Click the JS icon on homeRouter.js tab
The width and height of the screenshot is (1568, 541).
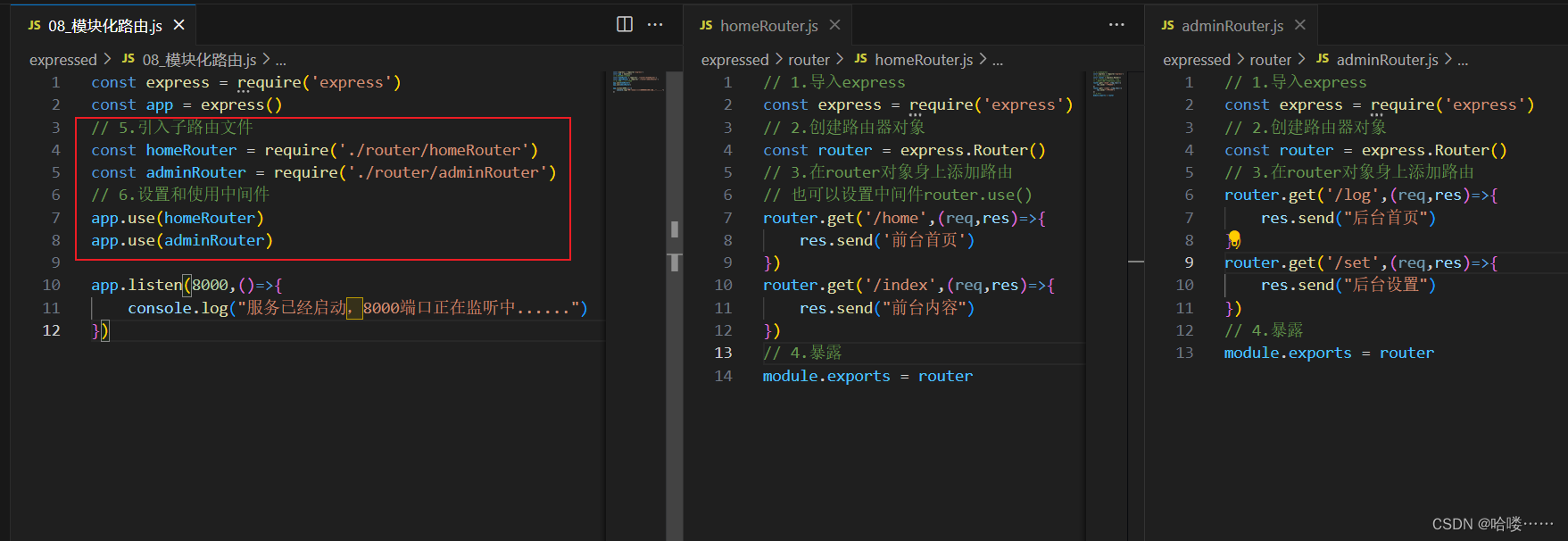pyautogui.click(x=706, y=26)
